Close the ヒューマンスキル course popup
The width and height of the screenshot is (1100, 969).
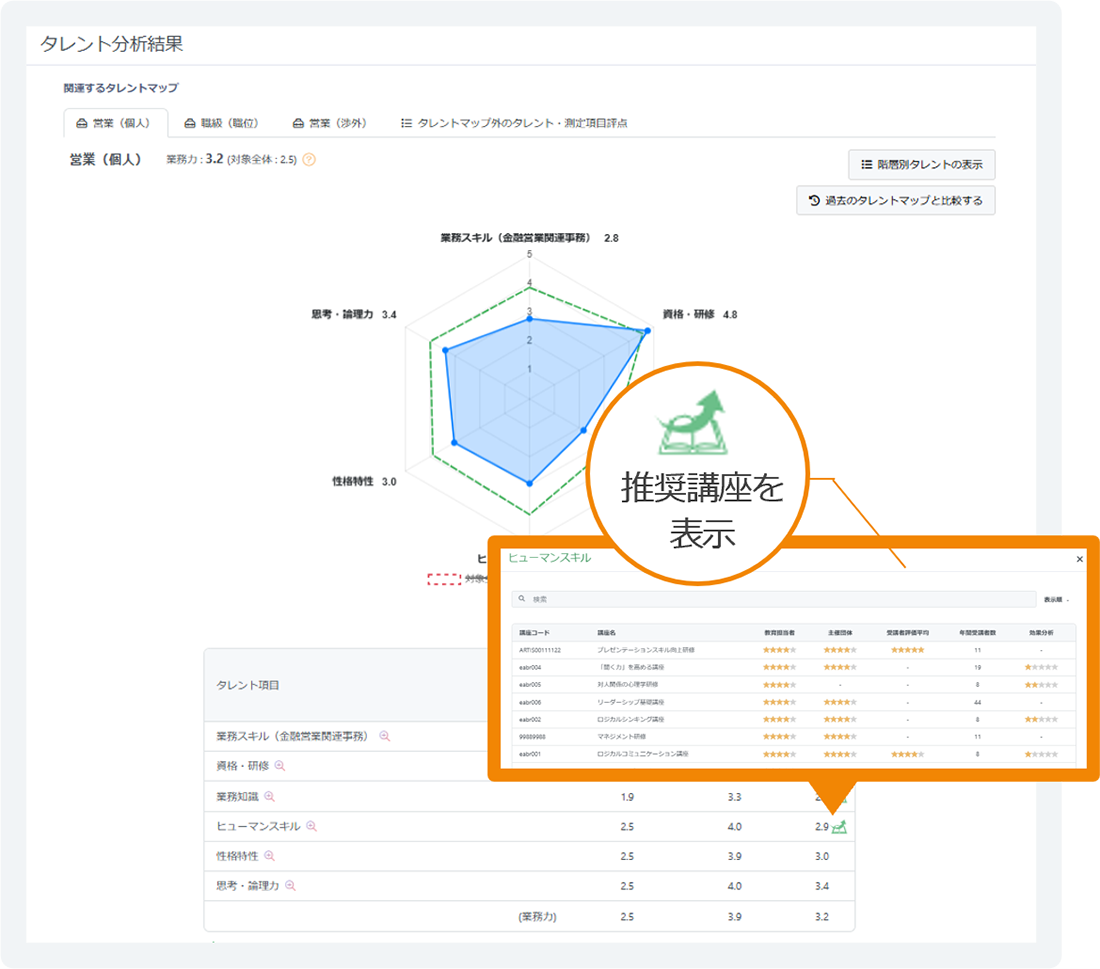point(1079,559)
